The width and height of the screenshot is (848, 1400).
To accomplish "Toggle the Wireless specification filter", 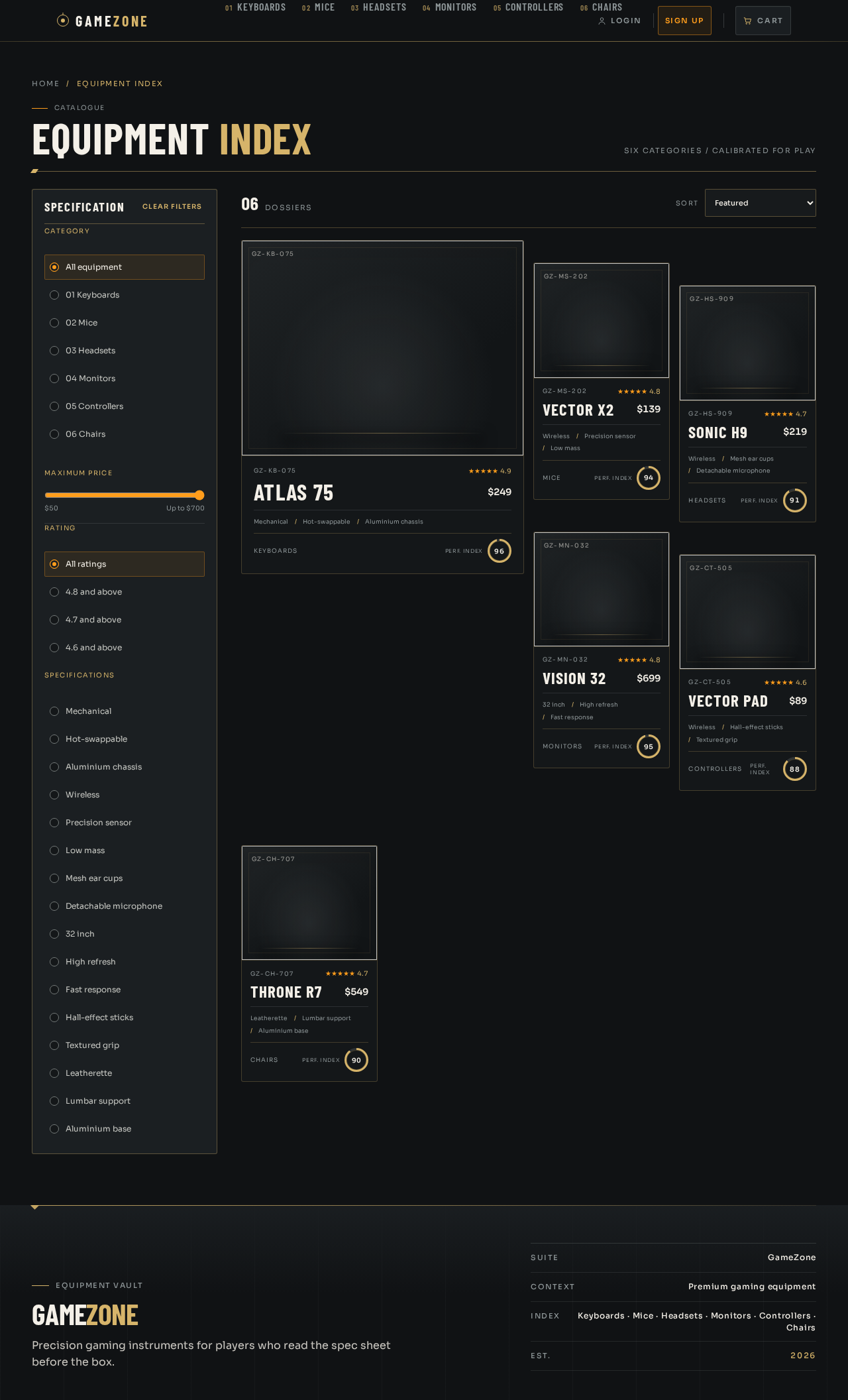I will 125,795.
